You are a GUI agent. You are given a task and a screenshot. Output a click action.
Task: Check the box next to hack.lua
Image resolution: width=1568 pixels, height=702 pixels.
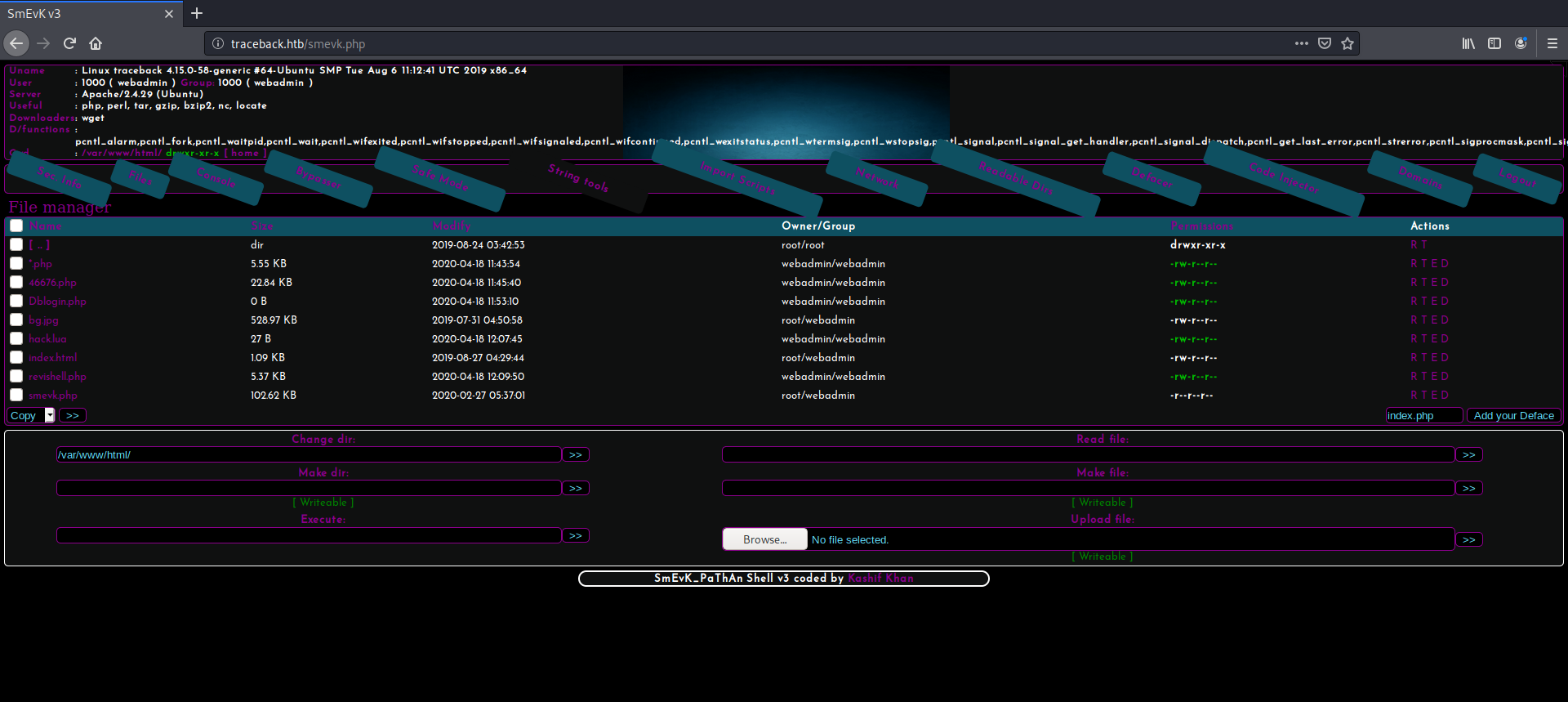click(16, 338)
